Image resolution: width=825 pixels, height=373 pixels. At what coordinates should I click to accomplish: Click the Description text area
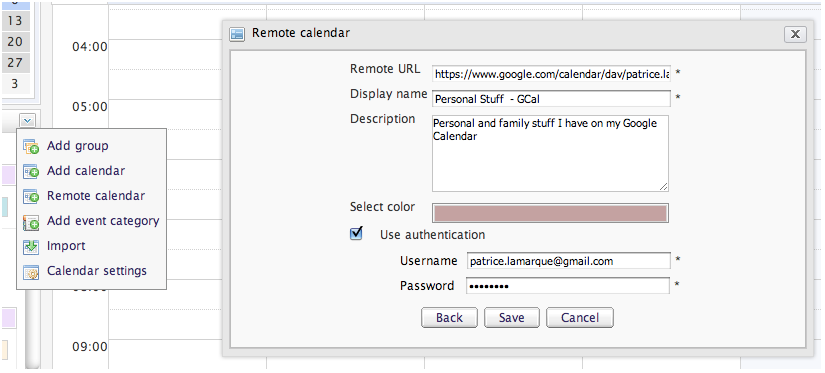click(550, 153)
